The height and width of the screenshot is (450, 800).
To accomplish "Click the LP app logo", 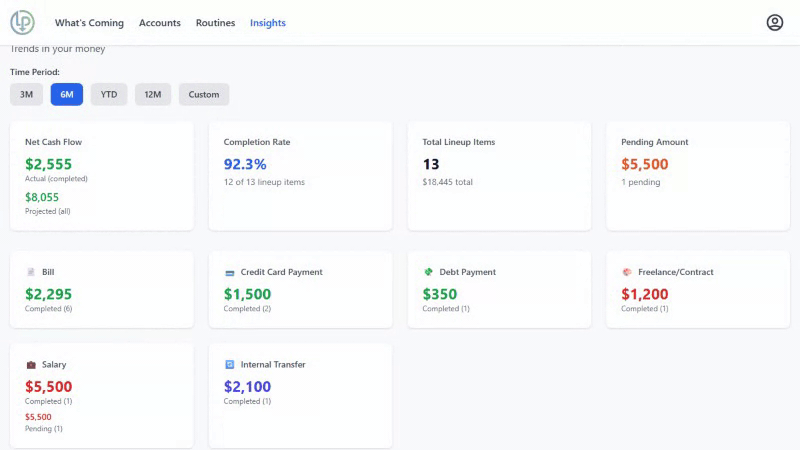I will click(22, 22).
